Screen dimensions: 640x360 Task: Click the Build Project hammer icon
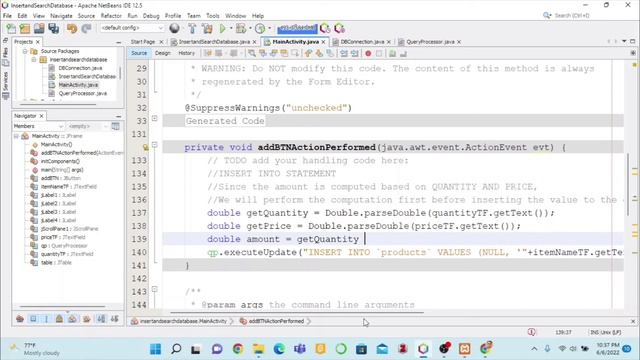pos(192,29)
